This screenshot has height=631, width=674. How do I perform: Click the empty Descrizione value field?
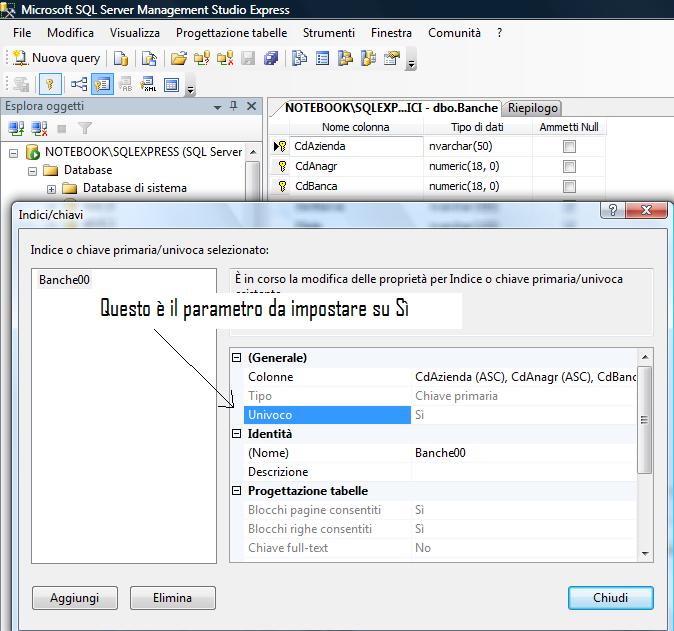tap(524, 472)
